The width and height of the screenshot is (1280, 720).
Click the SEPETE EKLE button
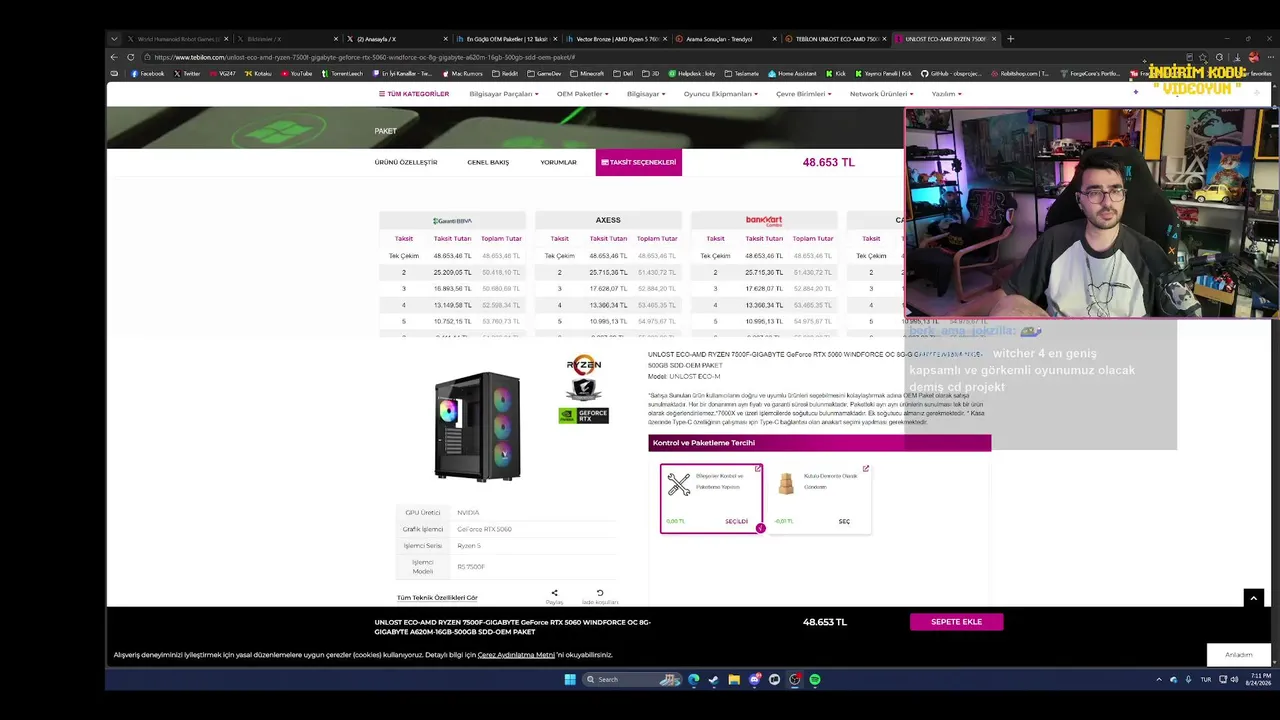(x=956, y=622)
